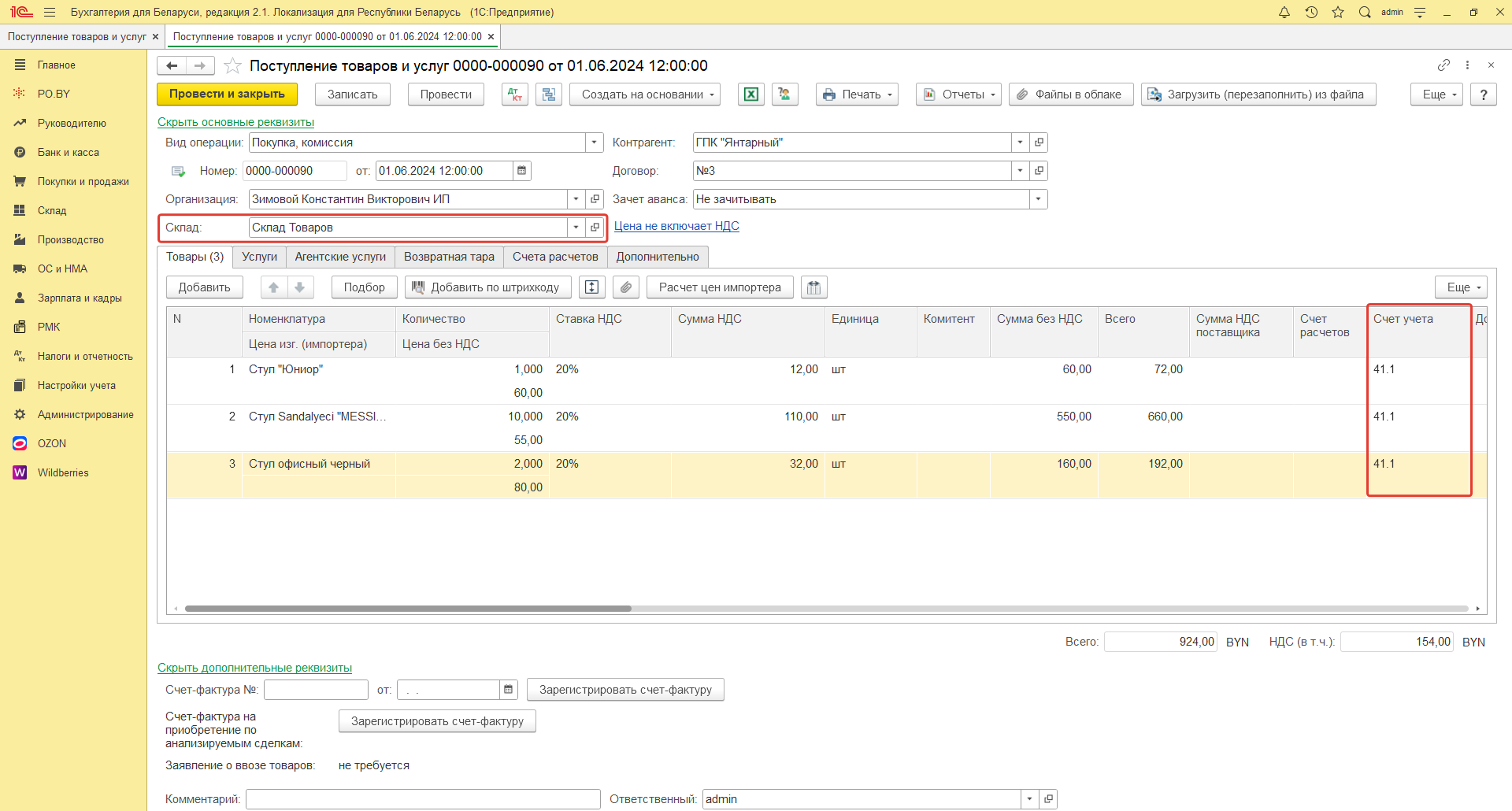Open Отчеты dropdown menu
Screen dimensions: 1512x811
coord(958,94)
